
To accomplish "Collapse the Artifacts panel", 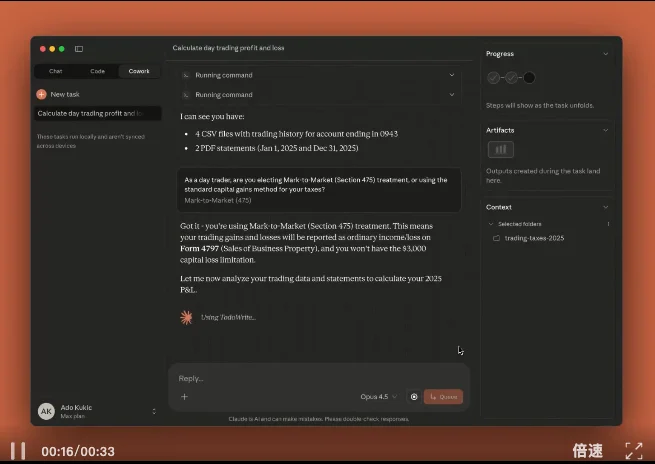I will coord(605,130).
